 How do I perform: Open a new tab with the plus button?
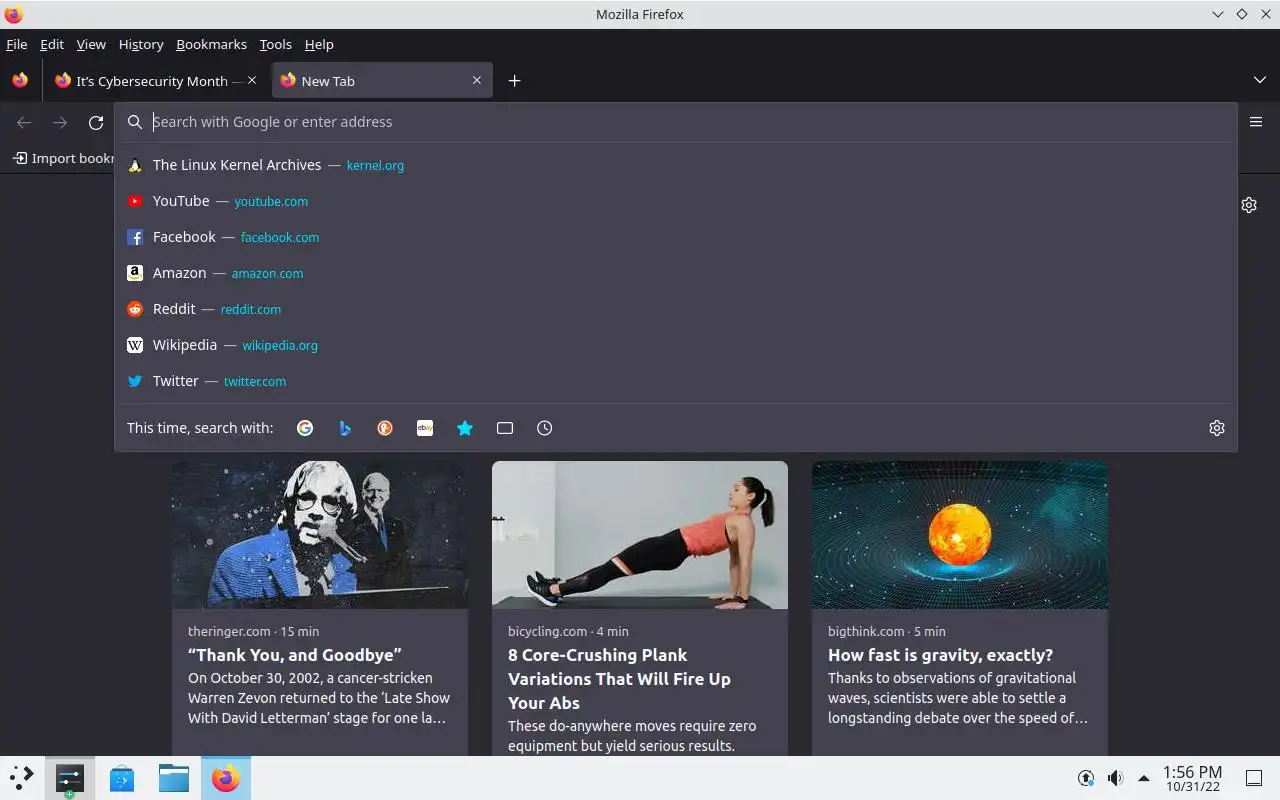tap(514, 81)
